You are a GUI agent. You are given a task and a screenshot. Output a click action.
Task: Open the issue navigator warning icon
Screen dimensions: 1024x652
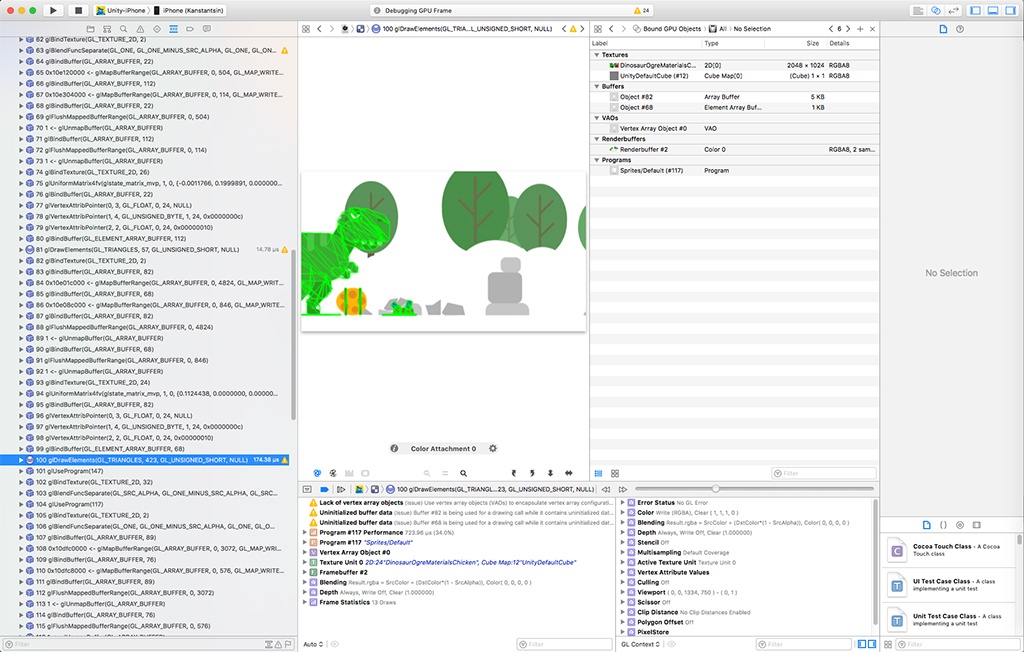tap(140, 29)
